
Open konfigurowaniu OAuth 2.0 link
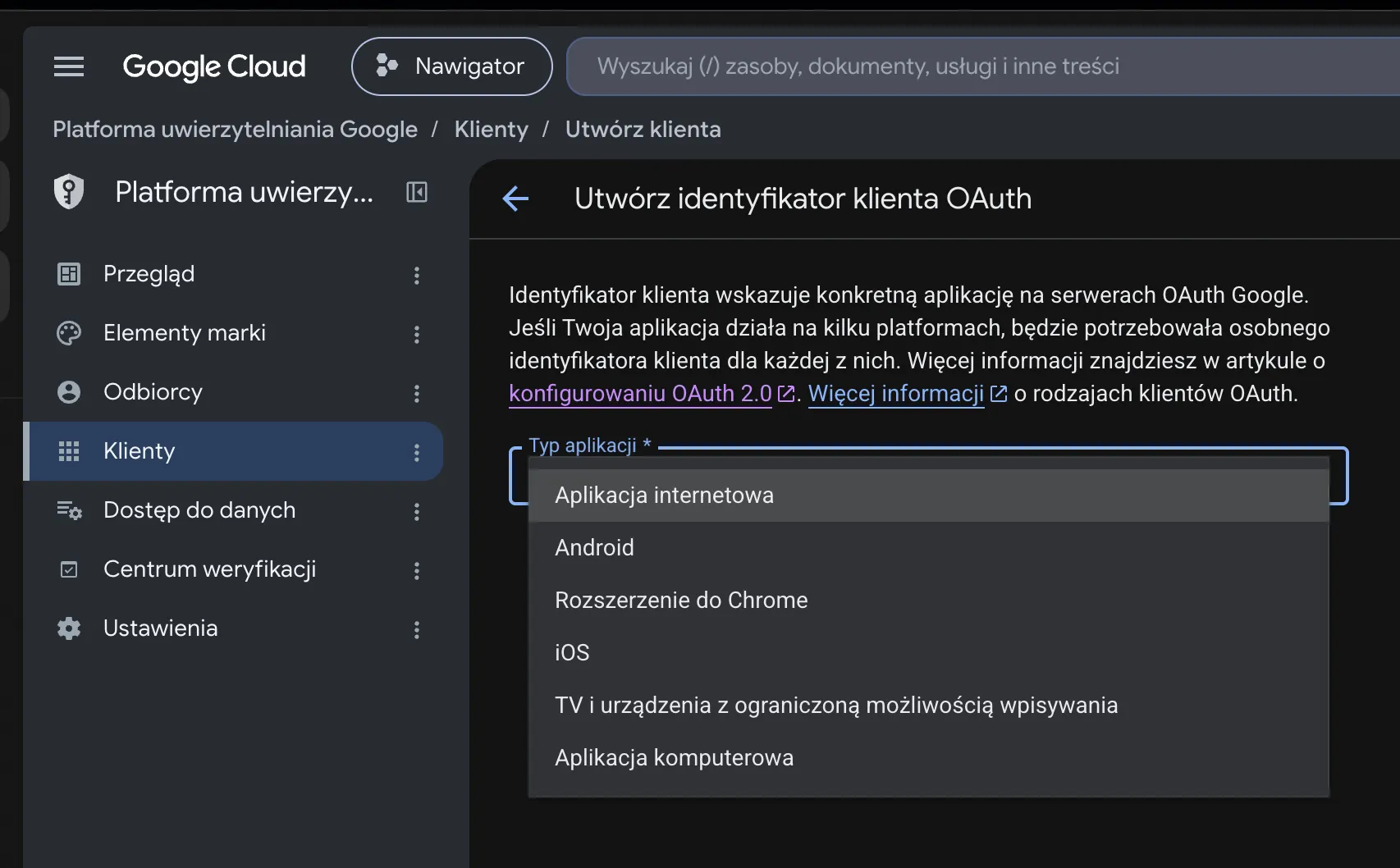(652, 394)
